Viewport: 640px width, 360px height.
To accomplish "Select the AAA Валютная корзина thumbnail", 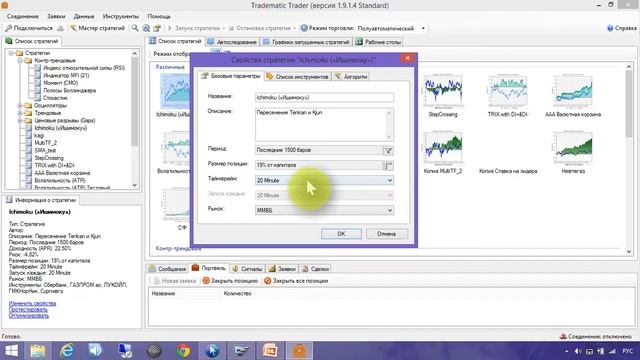I will (573, 96).
